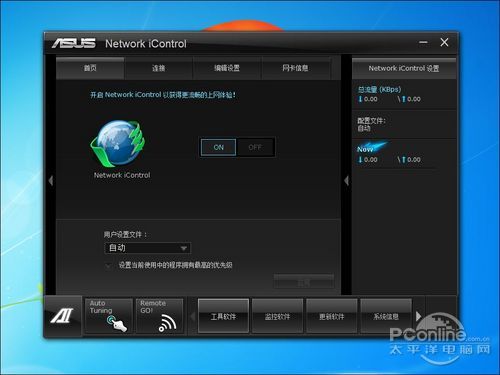Click the 开启 Network iControl description text
The width and height of the screenshot is (500, 375).
pos(163,95)
